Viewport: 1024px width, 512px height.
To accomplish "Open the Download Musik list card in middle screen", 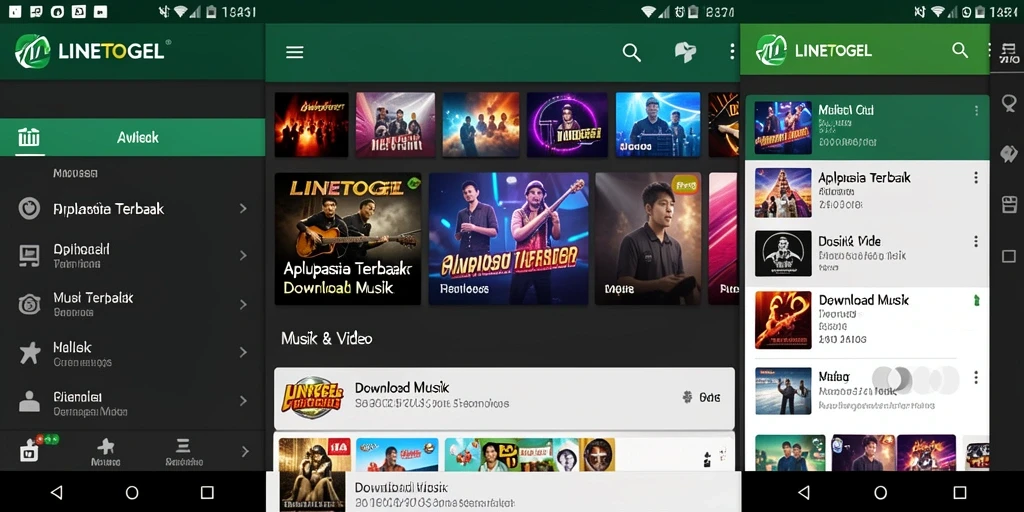I will [504, 398].
